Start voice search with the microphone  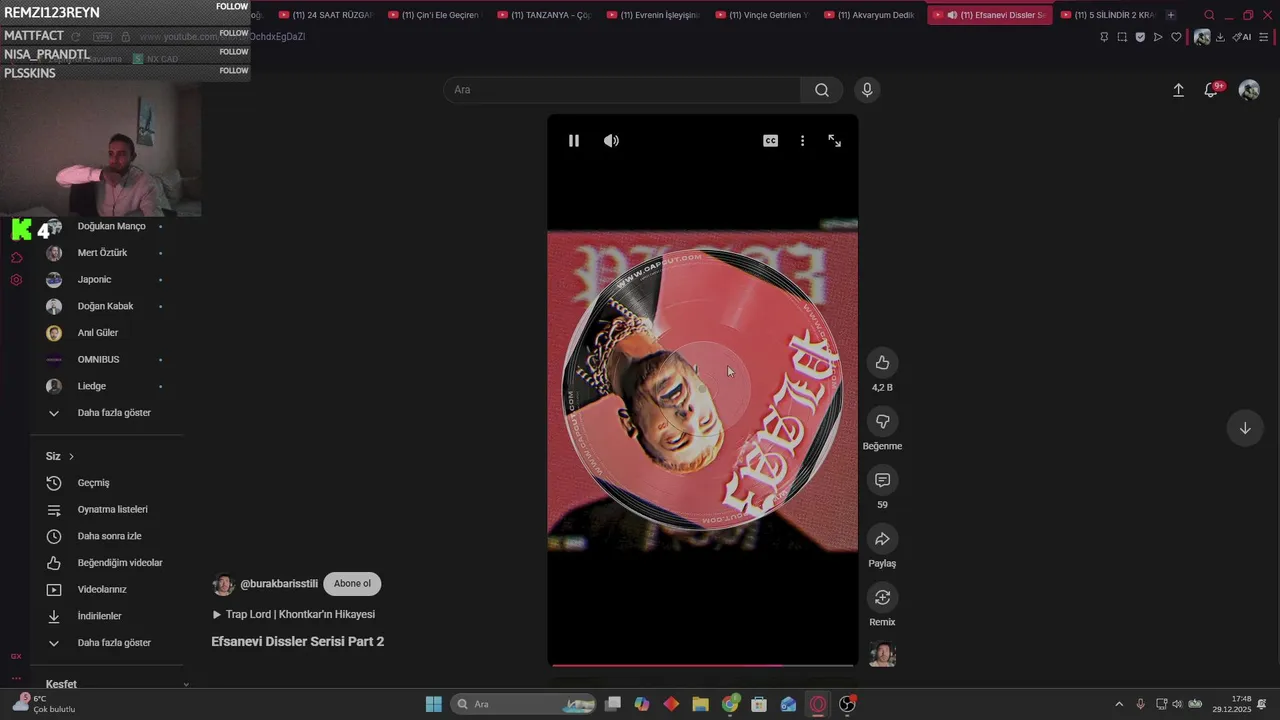(x=867, y=90)
